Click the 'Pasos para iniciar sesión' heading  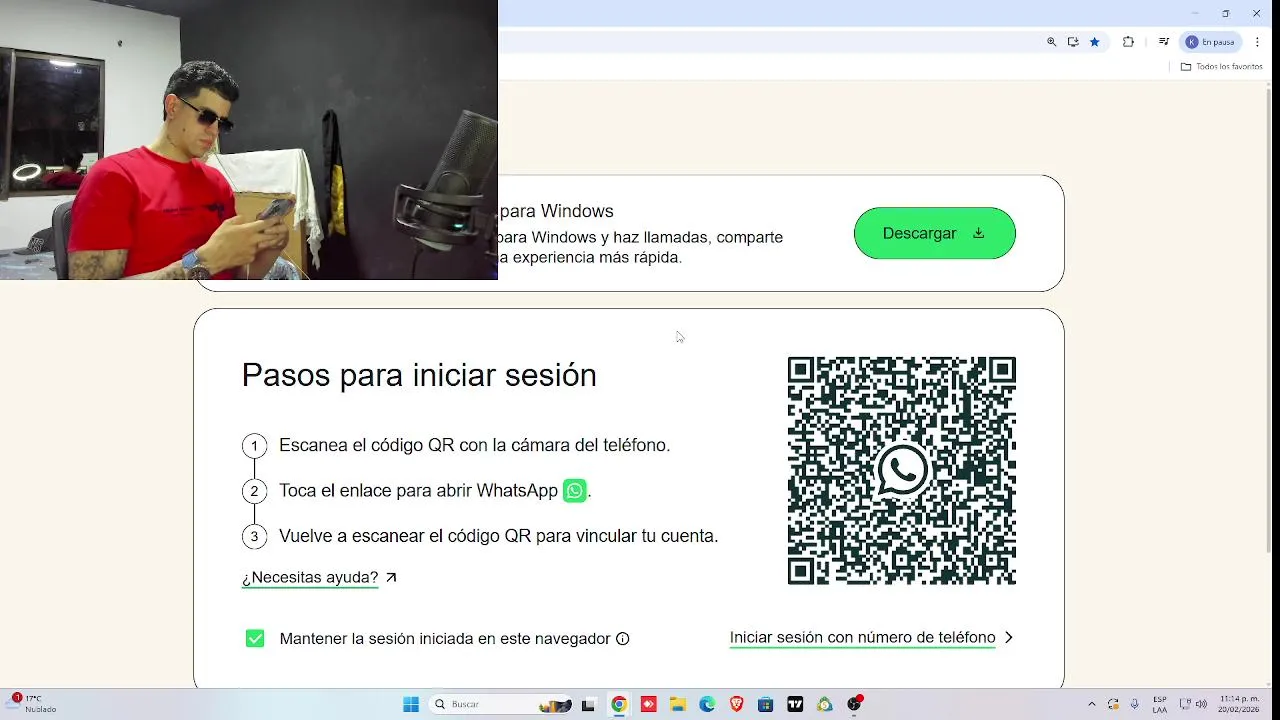click(419, 375)
